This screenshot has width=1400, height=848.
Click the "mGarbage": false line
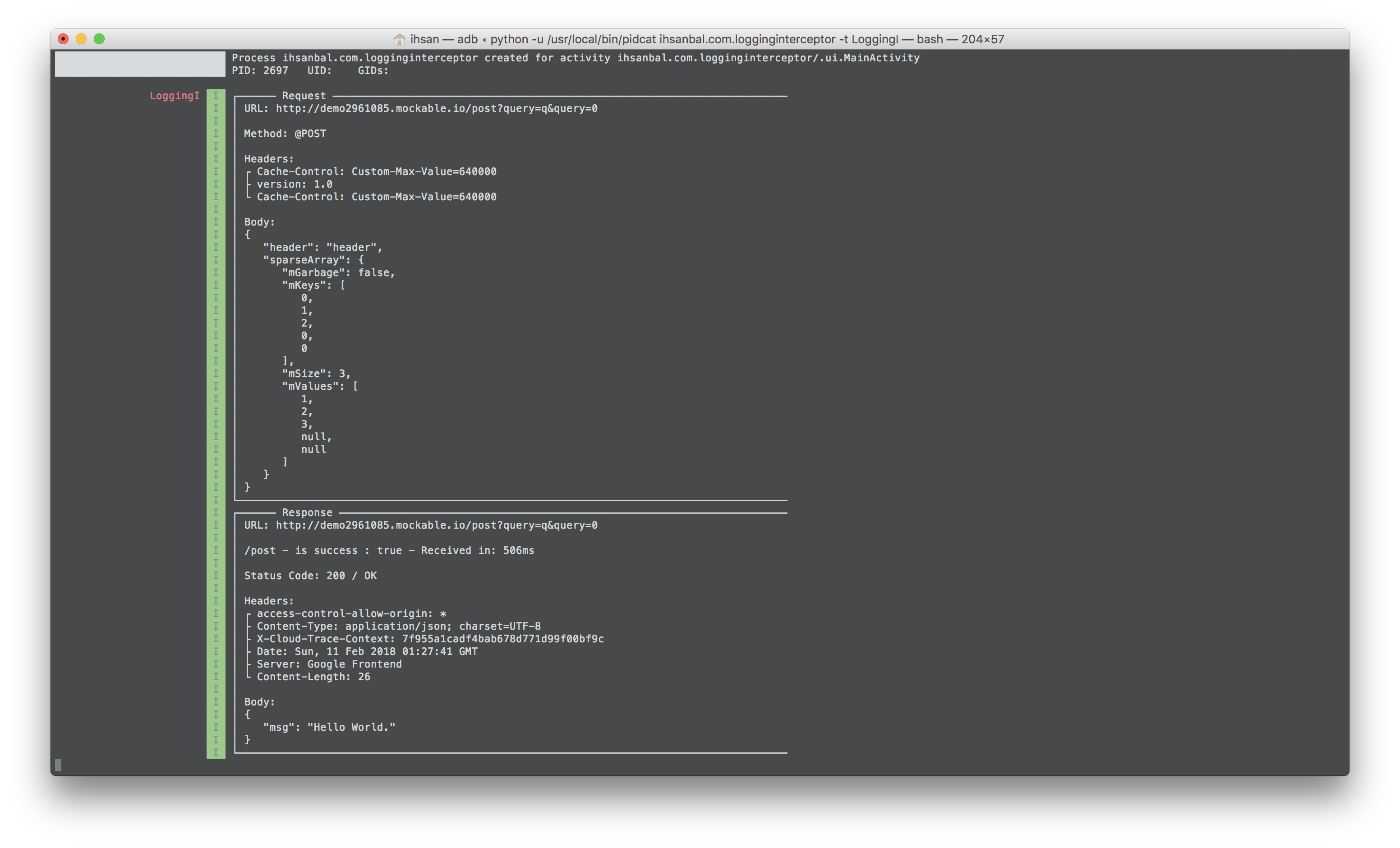[x=338, y=273]
